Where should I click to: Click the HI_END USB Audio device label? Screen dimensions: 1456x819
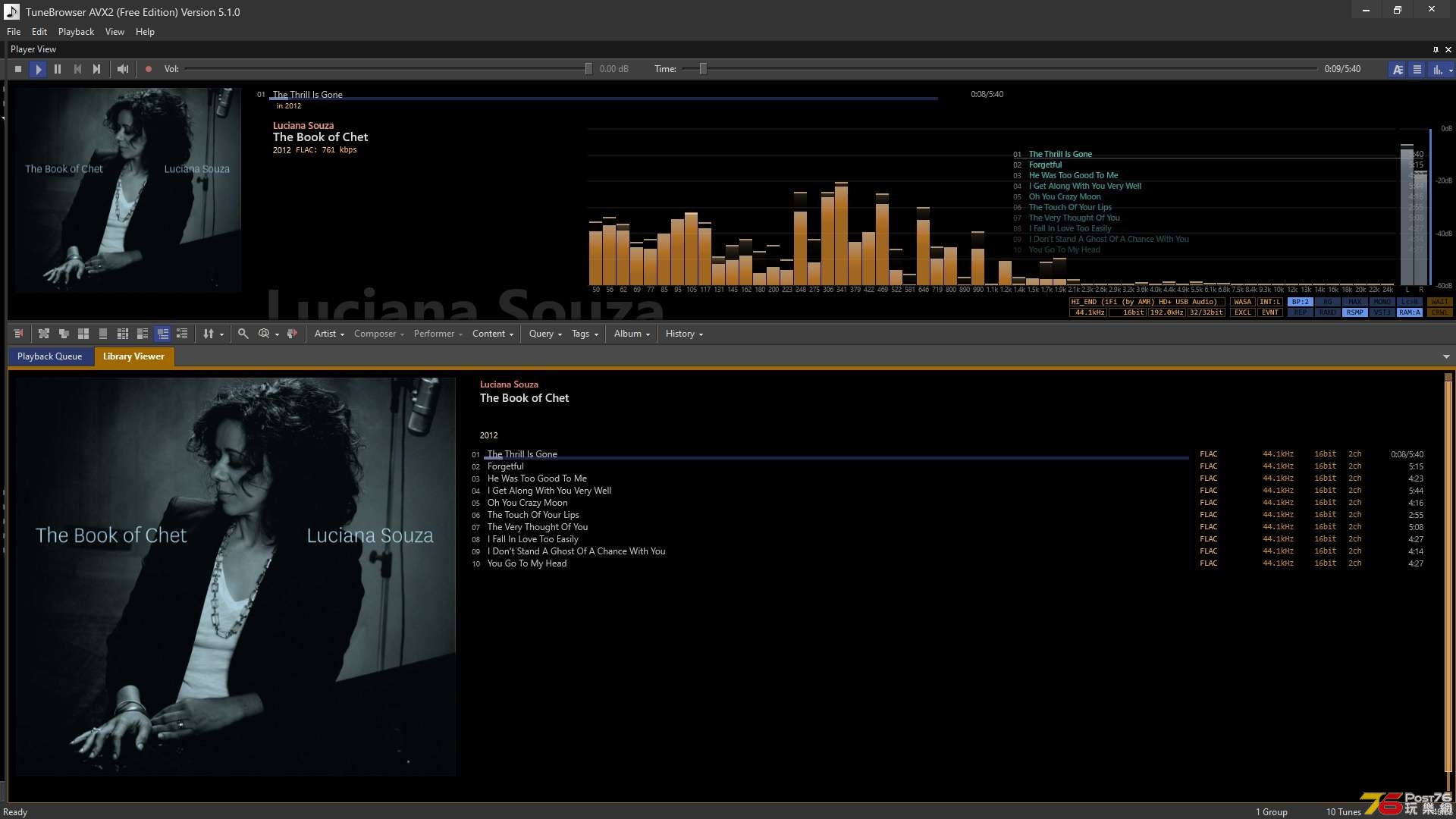coord(1147,302)
